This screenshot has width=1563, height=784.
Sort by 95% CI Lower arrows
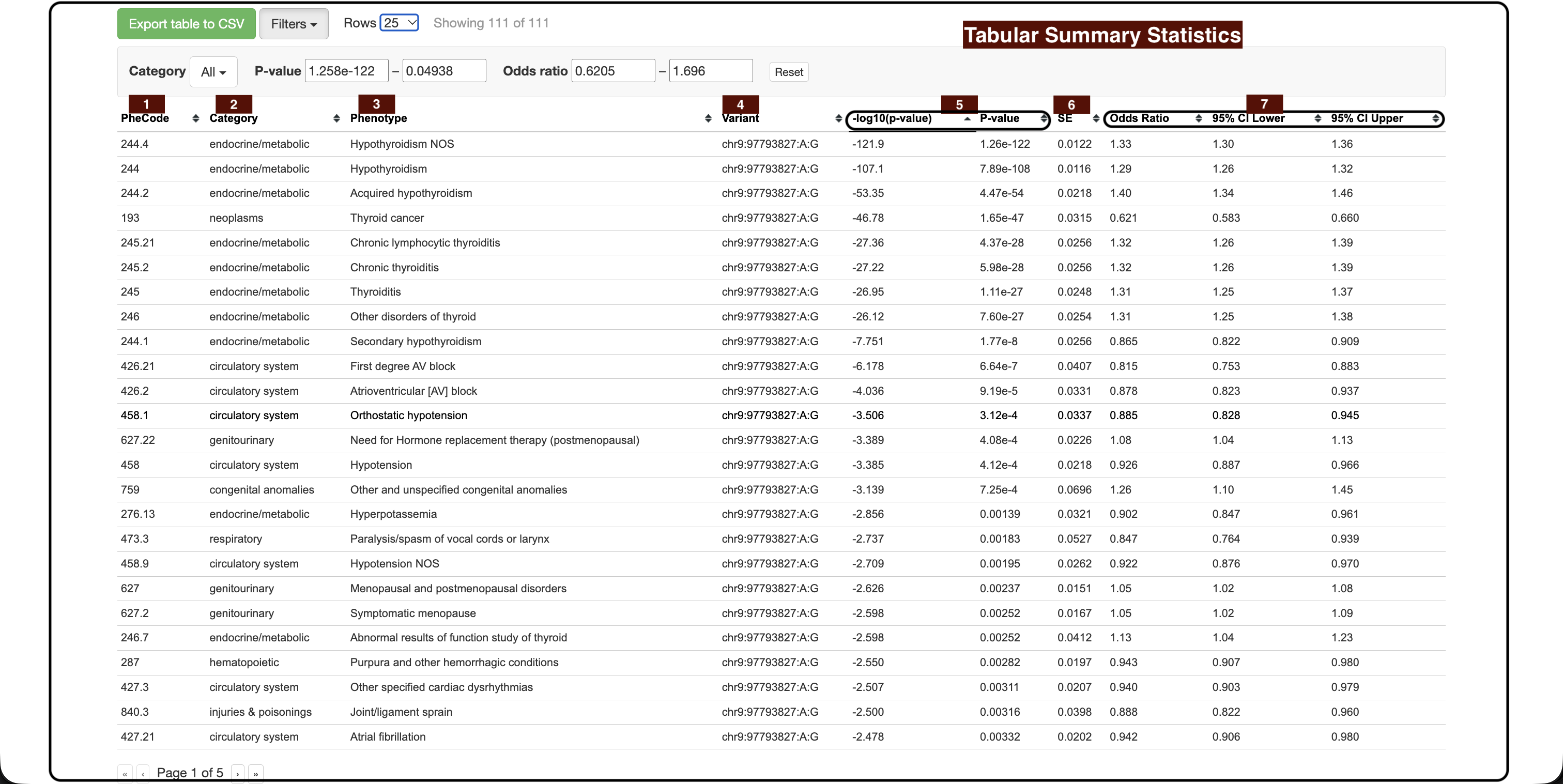click(x=1317, y=118)
